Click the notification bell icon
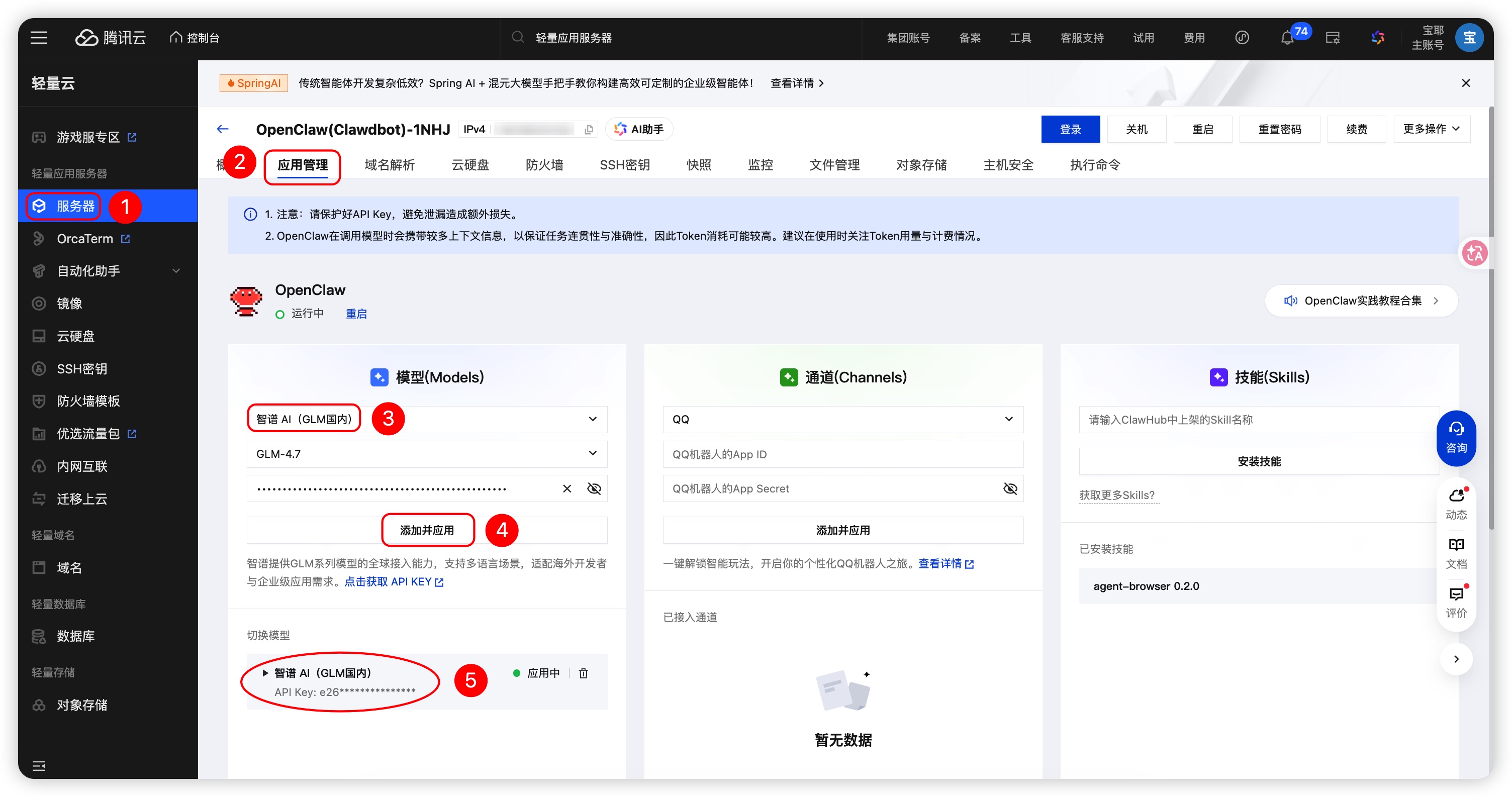 tap(1287, 38)
